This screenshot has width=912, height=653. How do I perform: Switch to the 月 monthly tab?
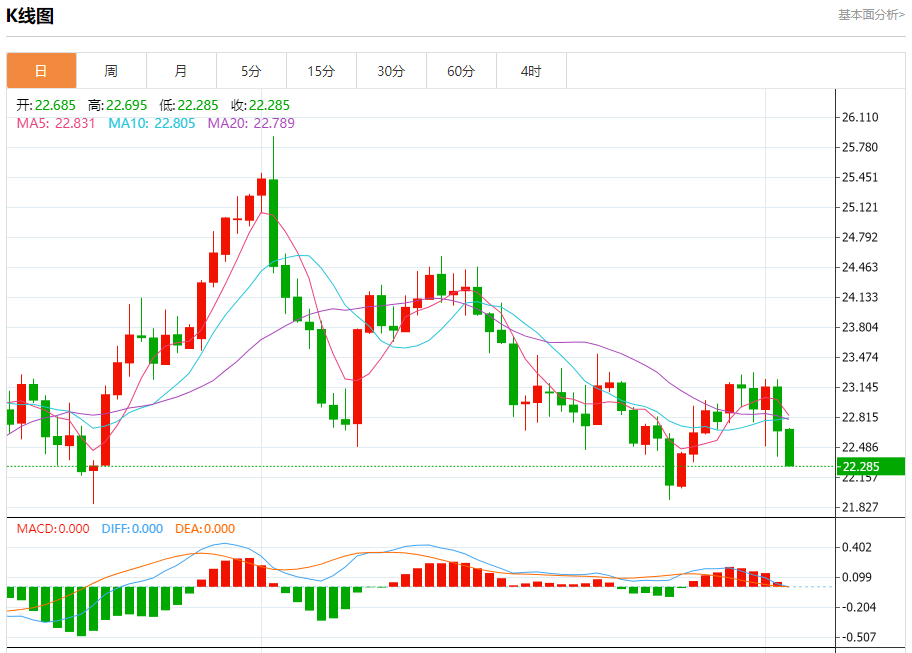[181, 71]
